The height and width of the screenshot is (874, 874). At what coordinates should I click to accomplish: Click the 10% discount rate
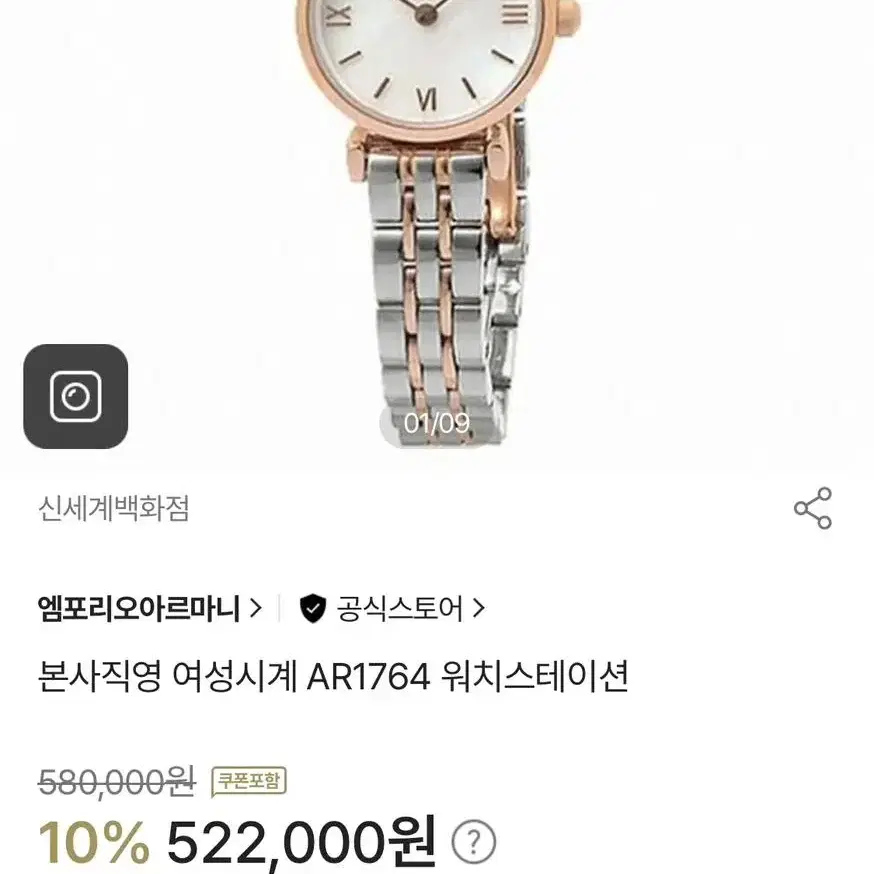(94, 843)
